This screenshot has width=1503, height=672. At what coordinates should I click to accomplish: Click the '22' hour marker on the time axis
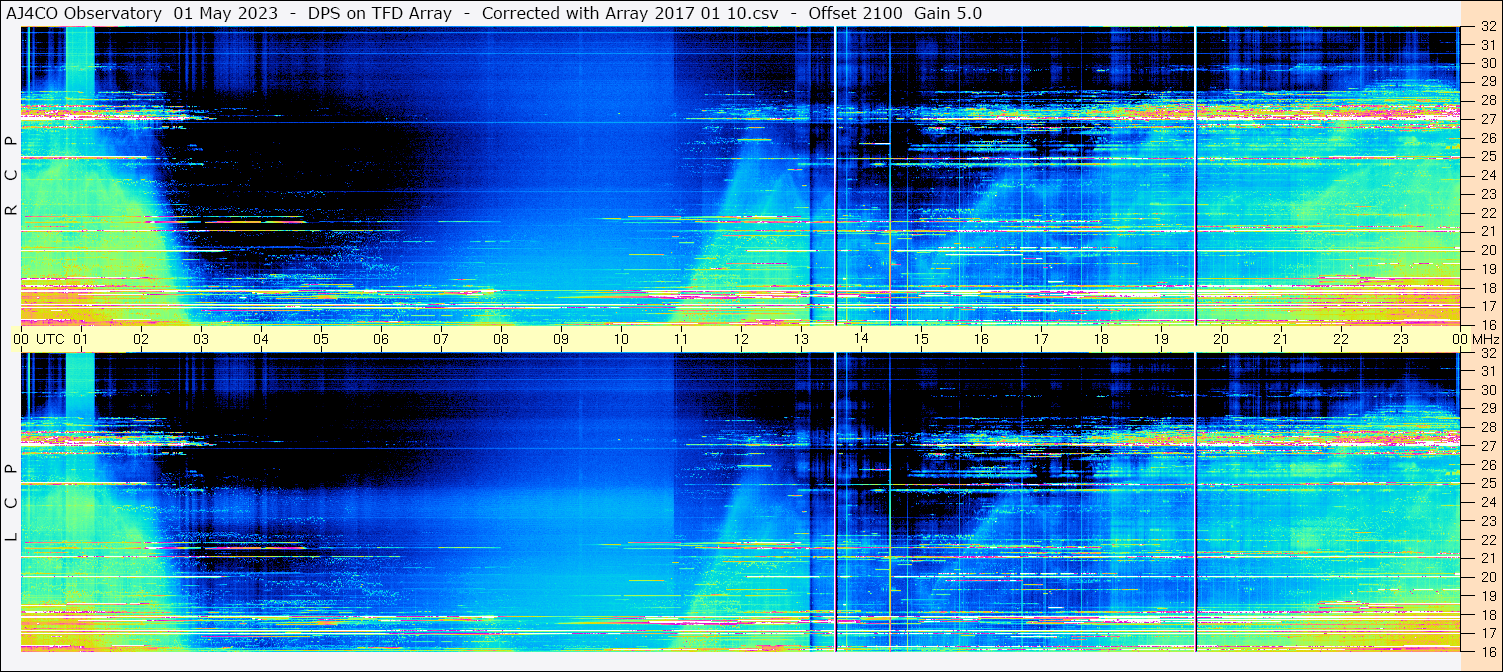[x=1341, y=339]
